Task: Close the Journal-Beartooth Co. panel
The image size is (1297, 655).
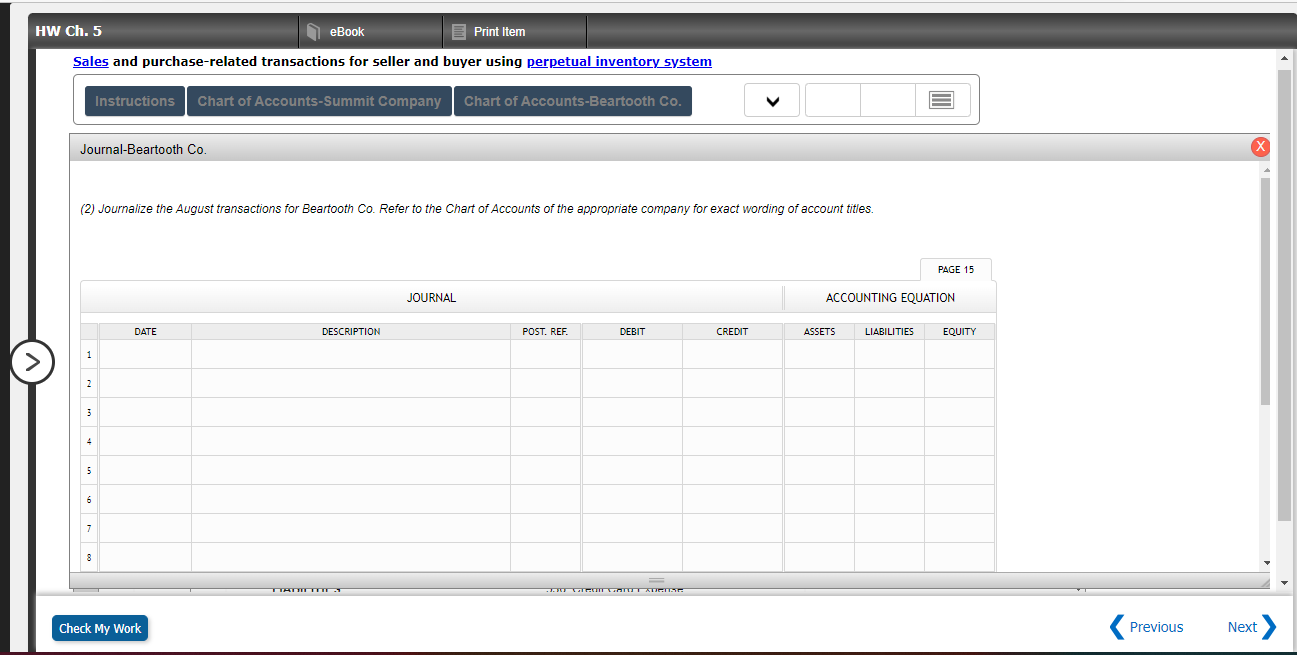Action: coord(1260,146)
